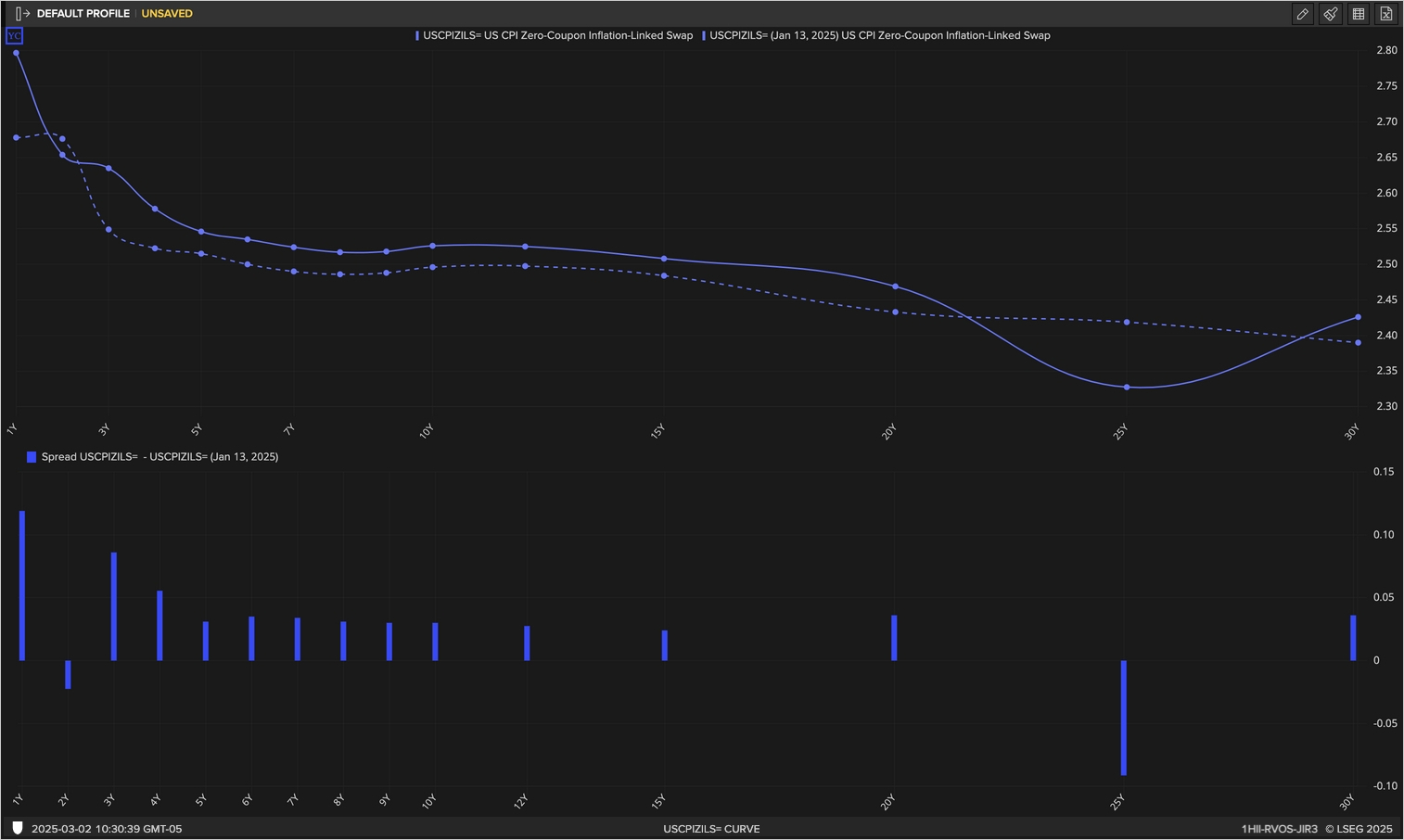Click the 9Y label on spread chart axis
This screenshot has height=840, width=1404.
384,799
